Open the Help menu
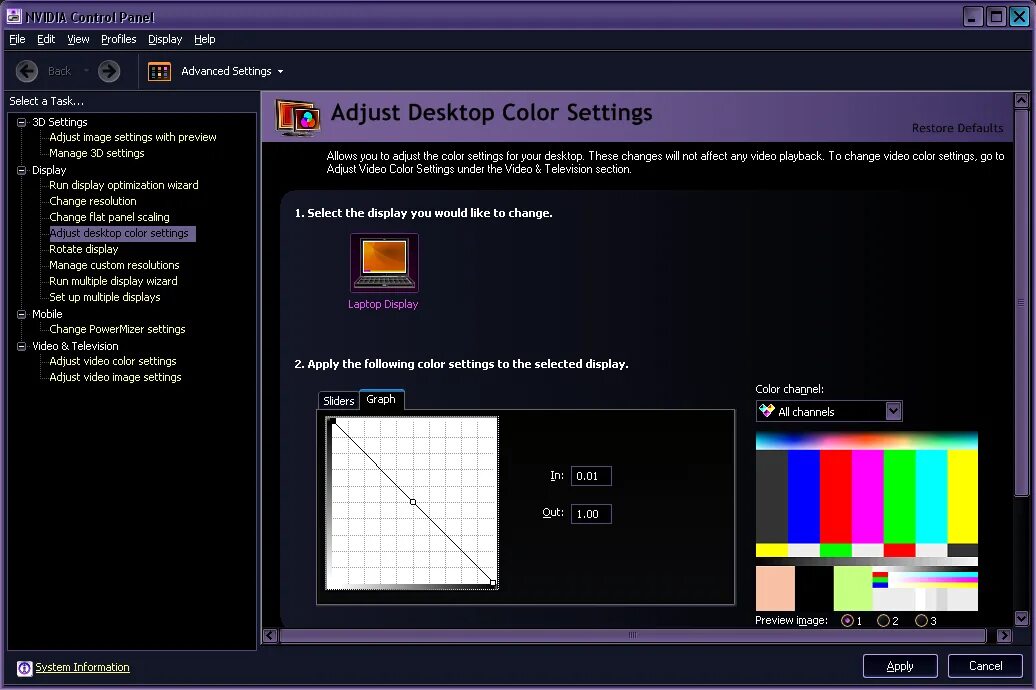This screenshot has width=1036, height=690. tap(205, 39)
